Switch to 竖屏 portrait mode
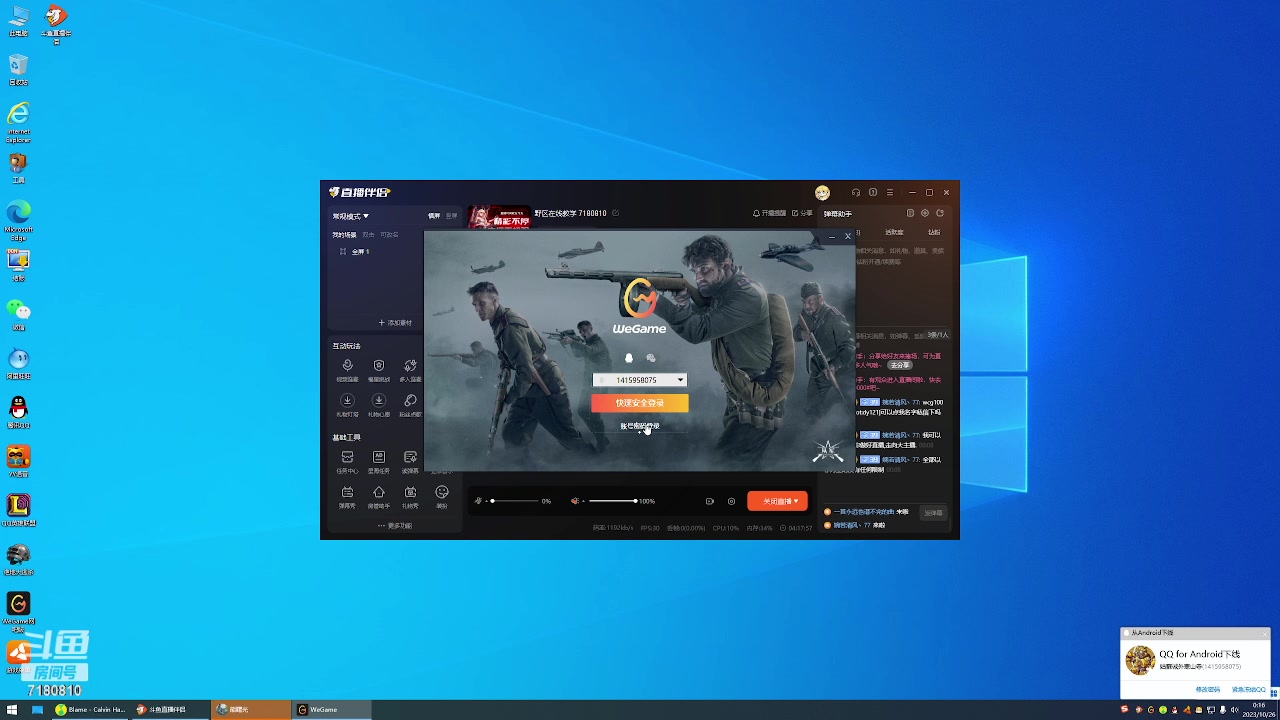 point(451,216)
